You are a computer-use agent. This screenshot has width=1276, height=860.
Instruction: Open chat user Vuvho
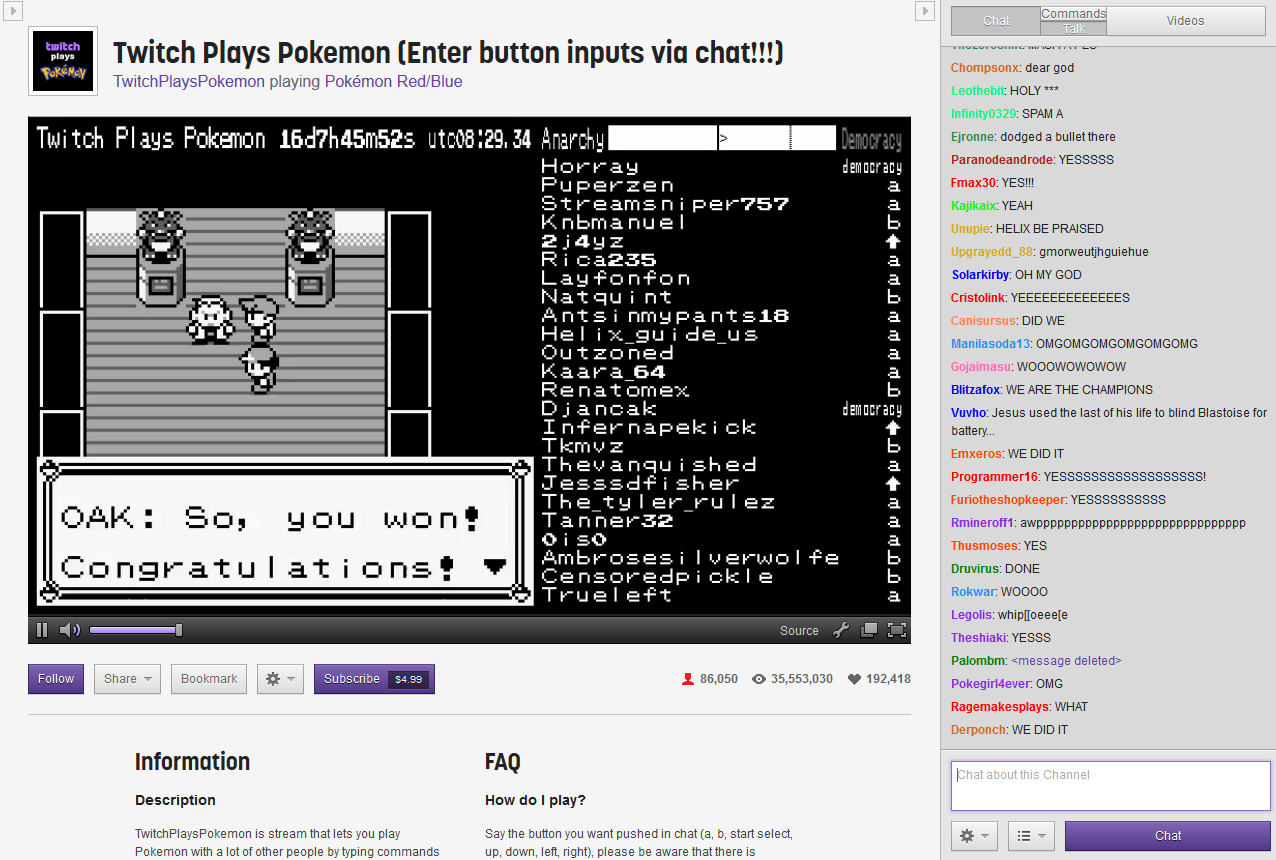[x=969, y=413]
